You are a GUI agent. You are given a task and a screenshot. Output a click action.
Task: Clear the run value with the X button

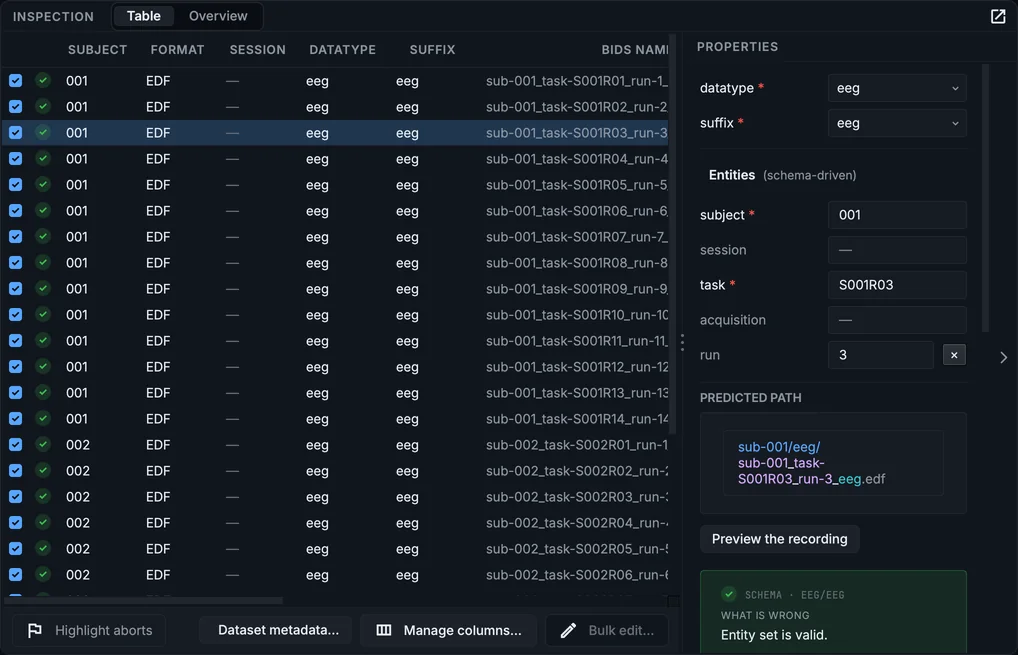(954, 355)
